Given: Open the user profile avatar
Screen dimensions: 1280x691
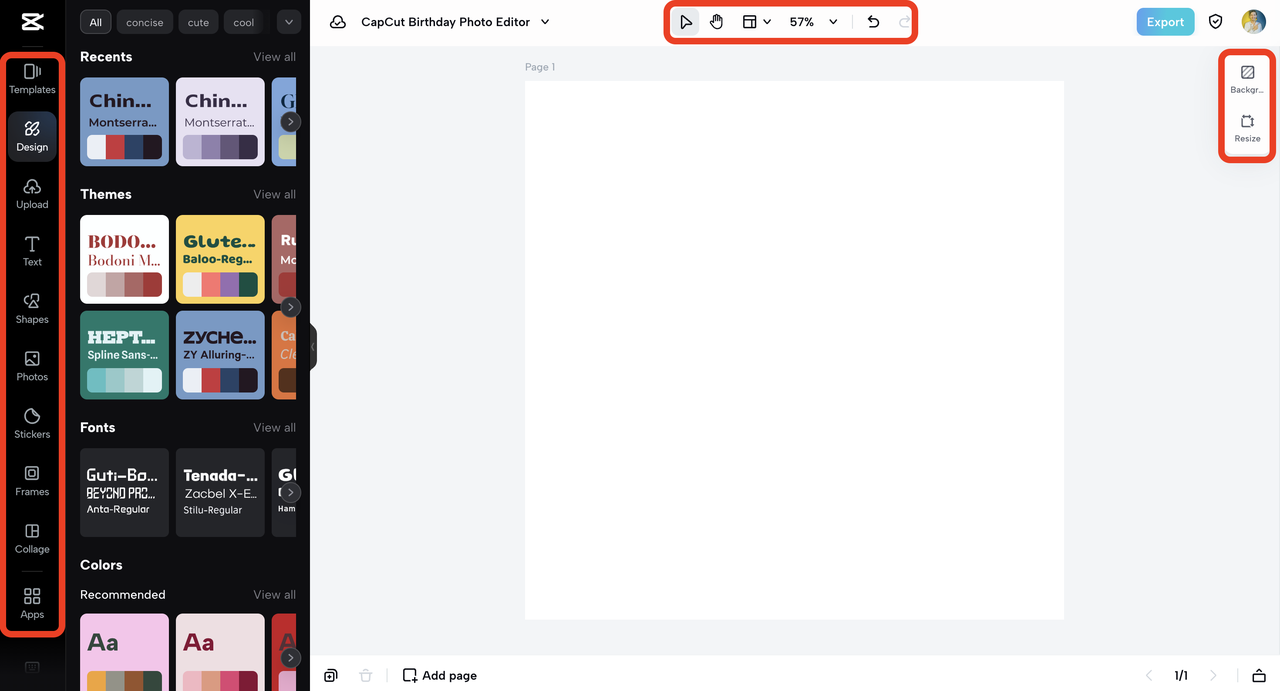Looking at the screenshot, I should pyautogui.click(x=1253, y=22).
